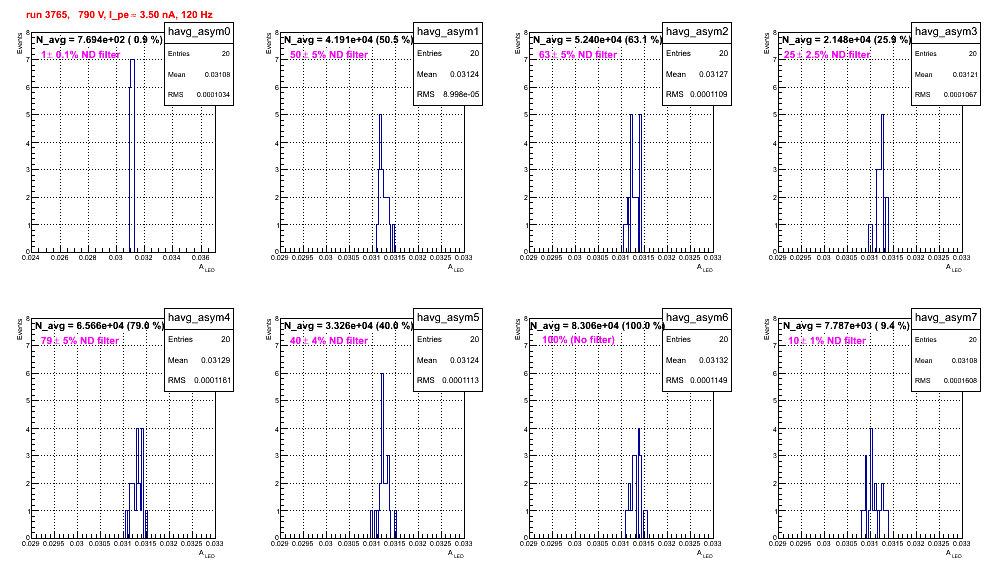996x572 pixels.
Task: Click the Entries row in havg_asym0 stats
Action: (199, 54)
